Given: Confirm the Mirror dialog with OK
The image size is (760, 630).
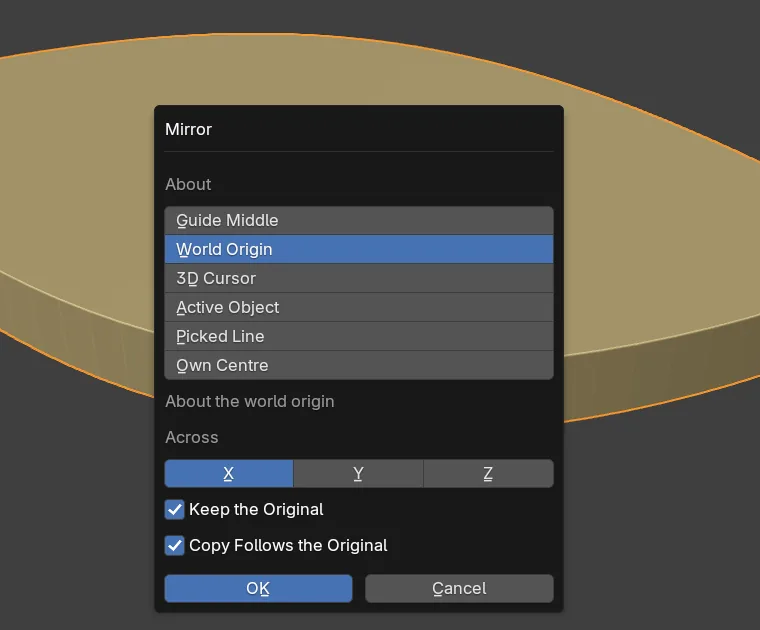Looking at the screenshot, I should pyautogui.click(x=258, y=588).
